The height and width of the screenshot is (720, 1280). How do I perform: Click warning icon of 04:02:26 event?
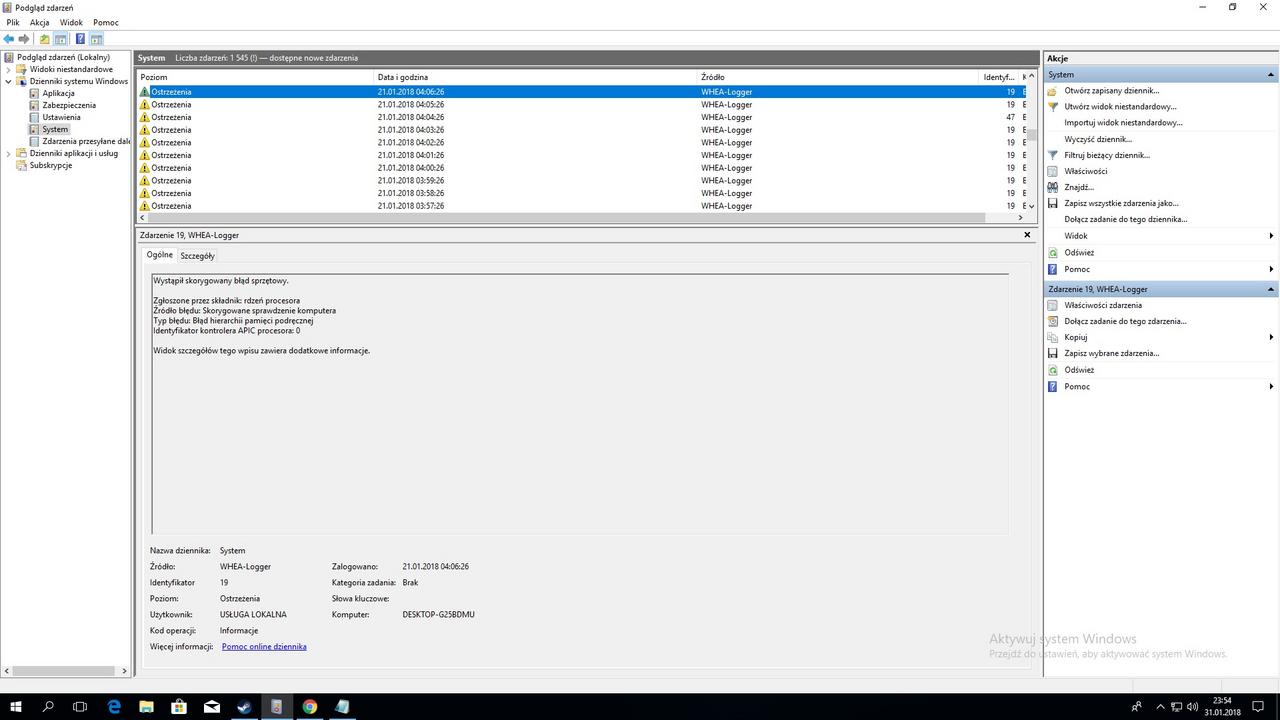(x=144, y=142)
